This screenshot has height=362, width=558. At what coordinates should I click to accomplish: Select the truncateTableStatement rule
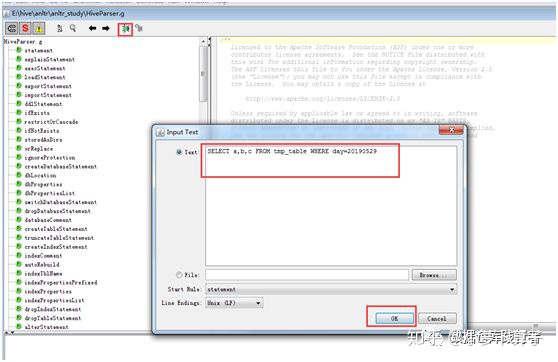pos(59,237)
